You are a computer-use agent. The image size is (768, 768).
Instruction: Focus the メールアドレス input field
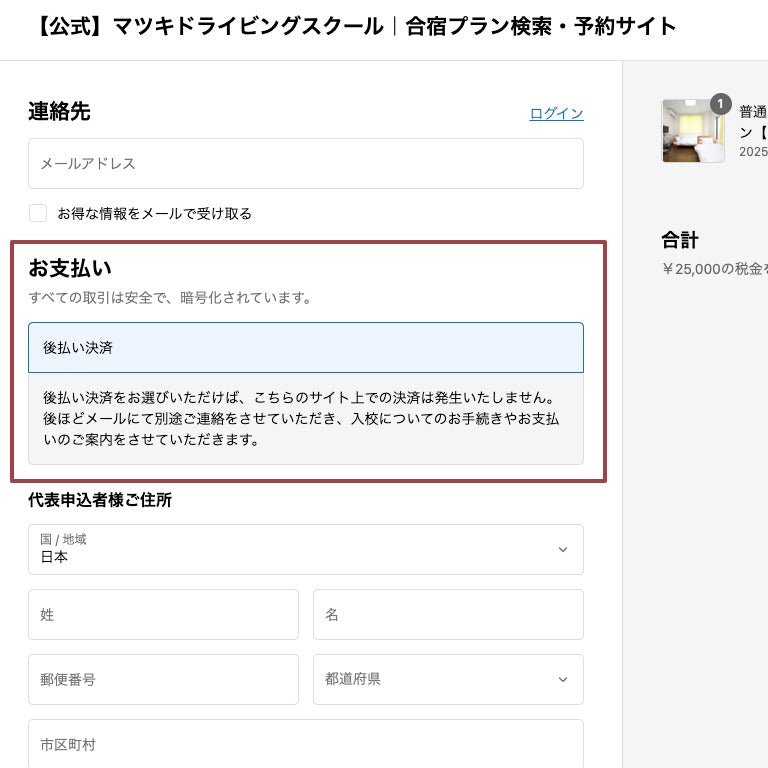pyautogui.click(x=306, y=163)
